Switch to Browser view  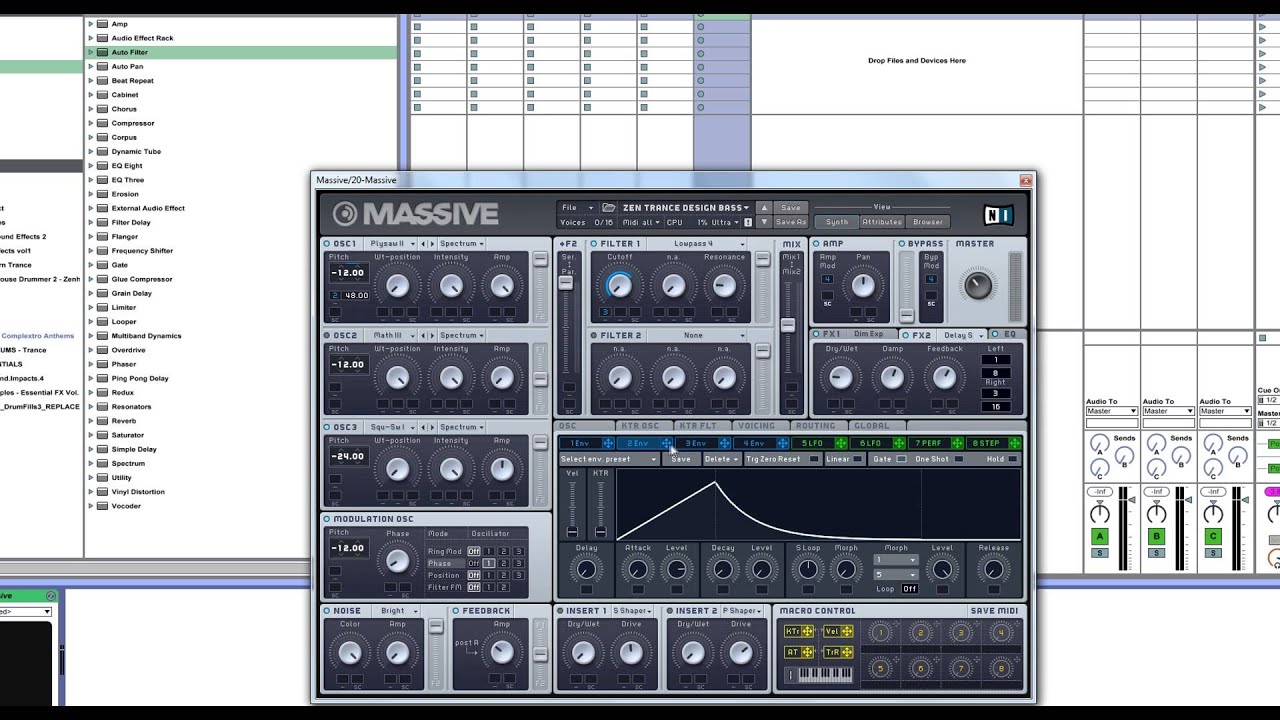coord(928,222)
